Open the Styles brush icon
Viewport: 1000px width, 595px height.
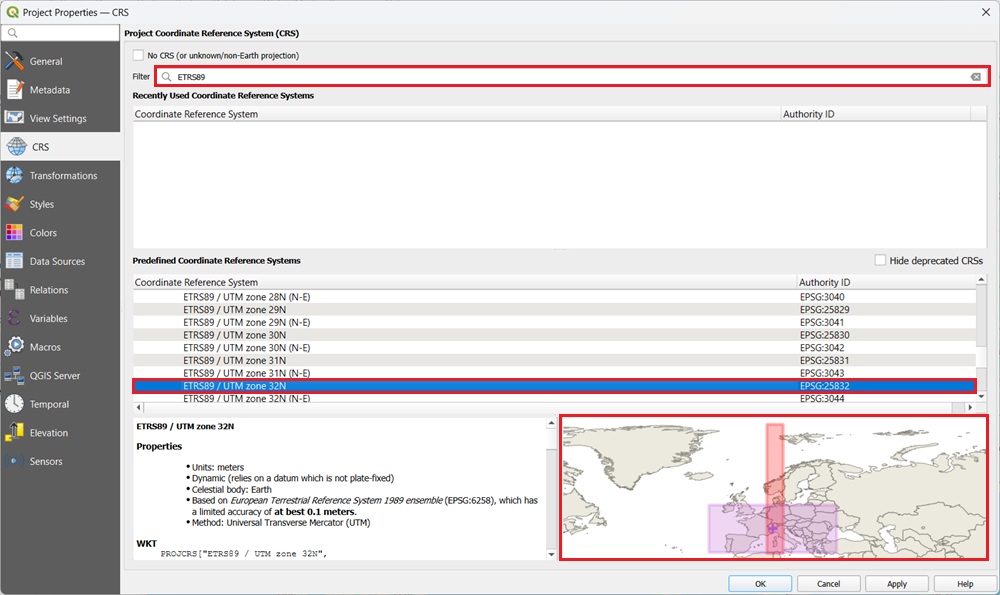click(x=14, y=204)
